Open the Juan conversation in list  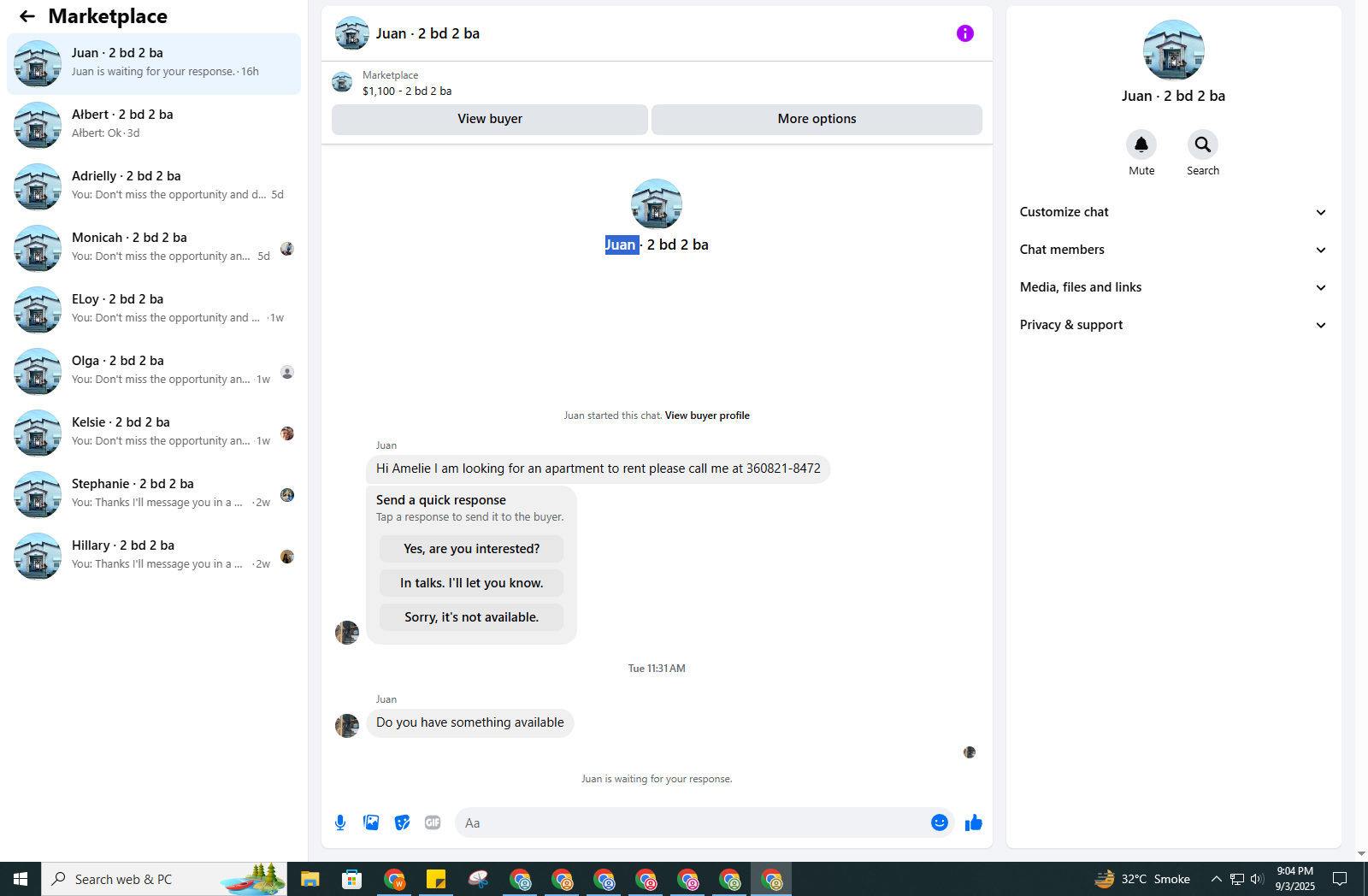click(154, 64)
